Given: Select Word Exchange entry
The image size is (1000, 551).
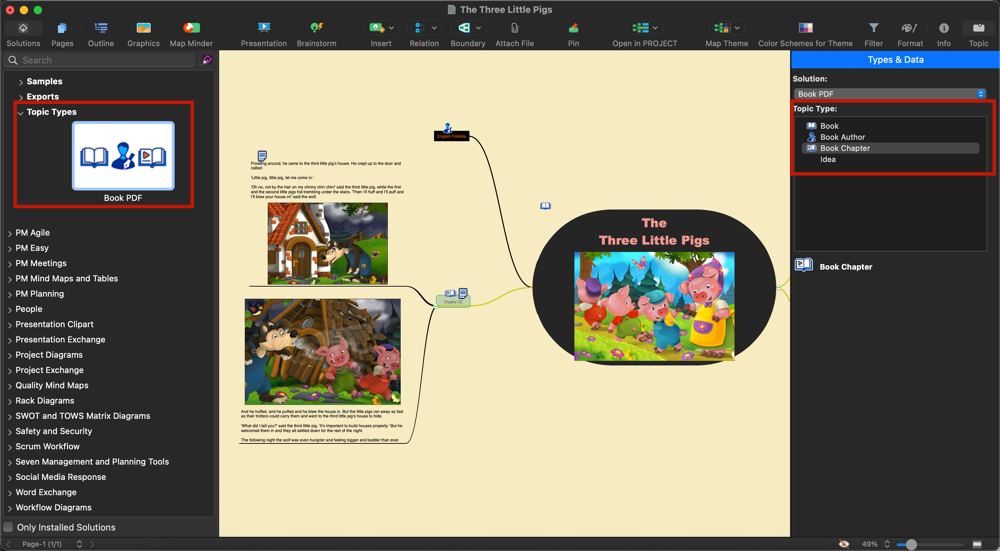Looking at the screenshot, I should point(46,493).
